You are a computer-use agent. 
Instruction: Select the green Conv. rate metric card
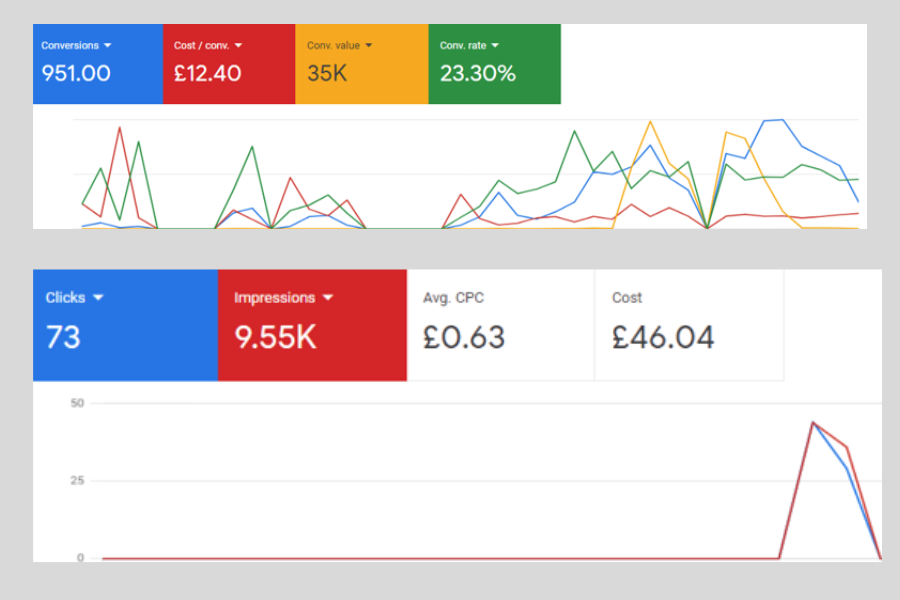pyautogui.click(x=493, y=63)
